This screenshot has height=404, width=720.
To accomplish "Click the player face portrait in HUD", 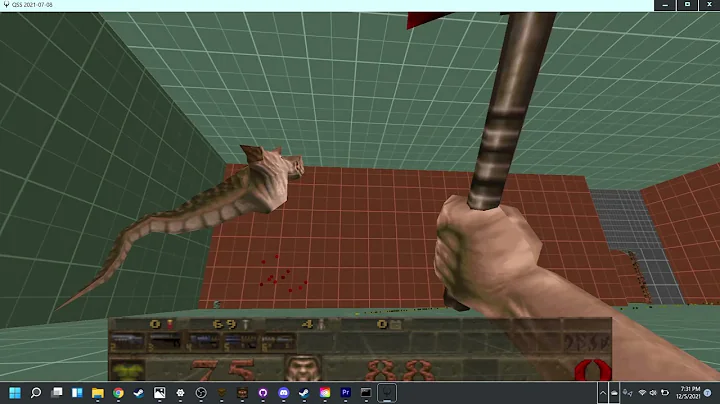I will [x=303, y=368].
